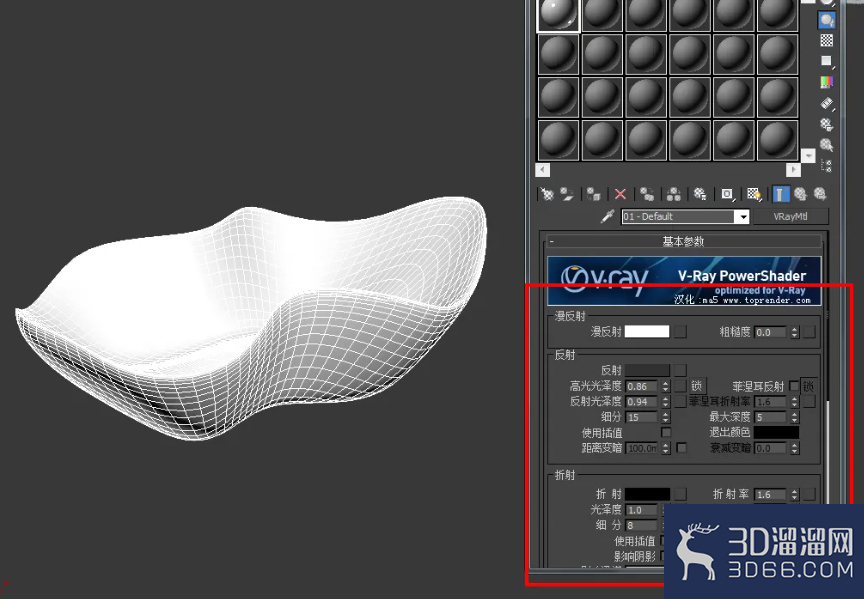Screen dimensions: 864x599
Task: Click the red X Reset Material icon
Action: [620, 194]
